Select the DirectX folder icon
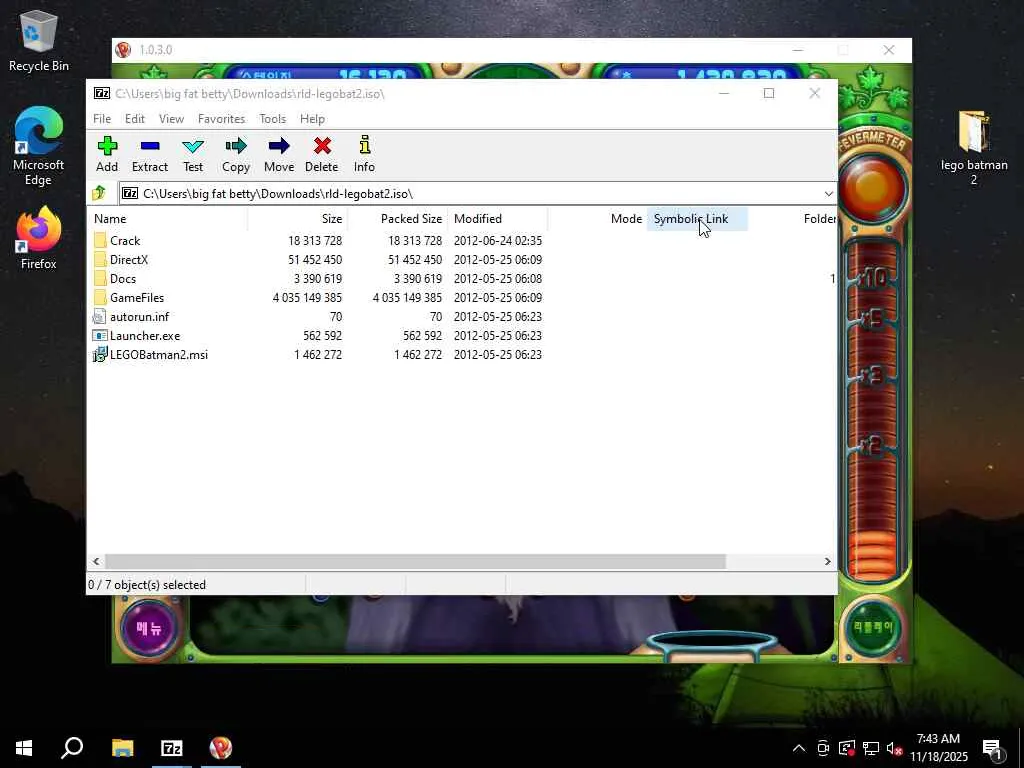 pos(100,259)
